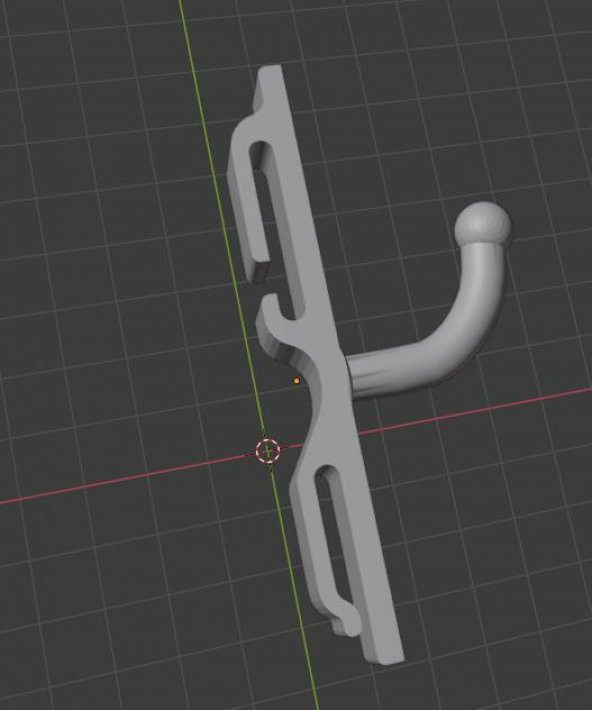Click the red X axis line at left
This screenshot has height=710, width=592.
point(113,481)
